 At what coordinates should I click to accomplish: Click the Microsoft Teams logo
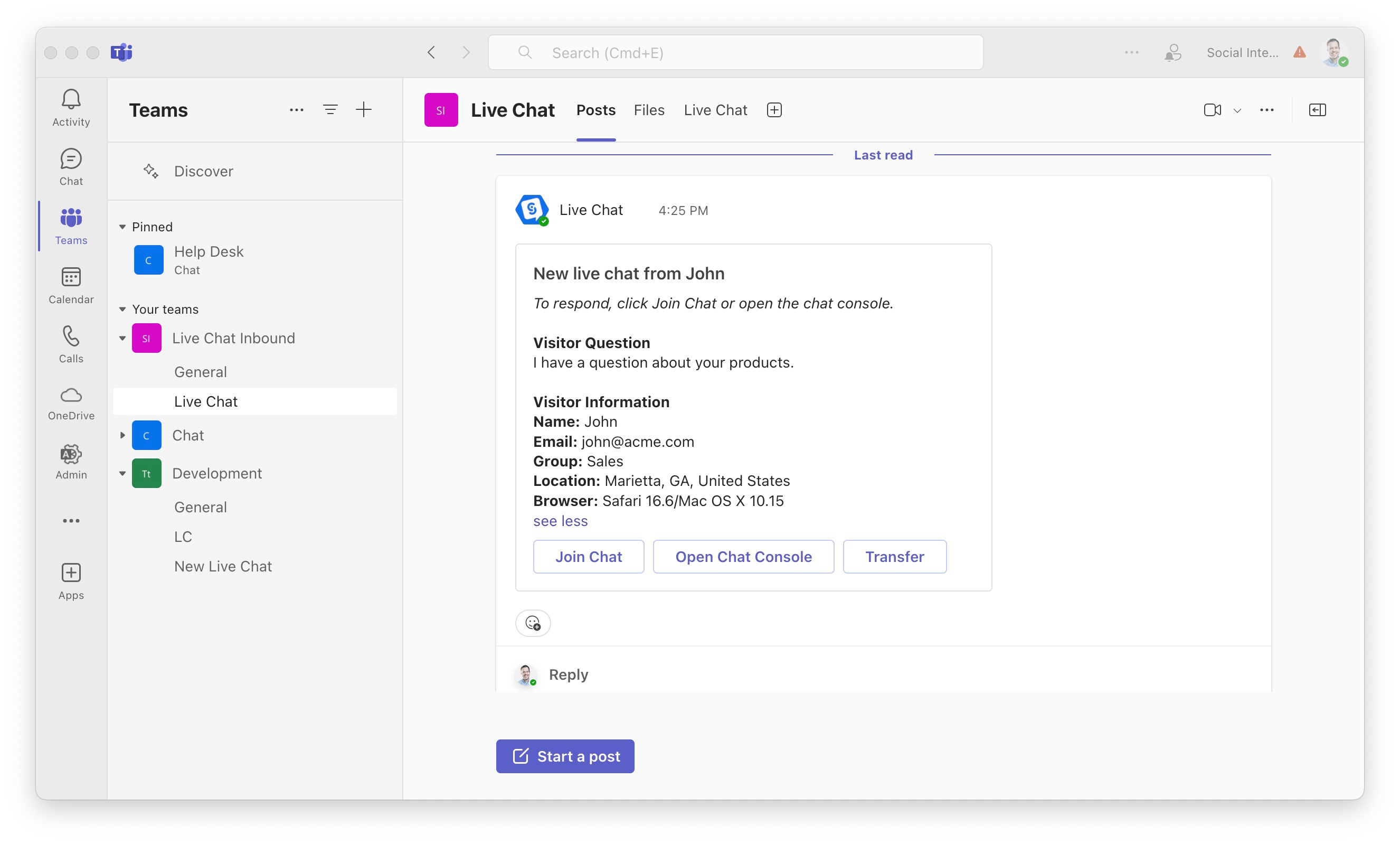[121, 52]
